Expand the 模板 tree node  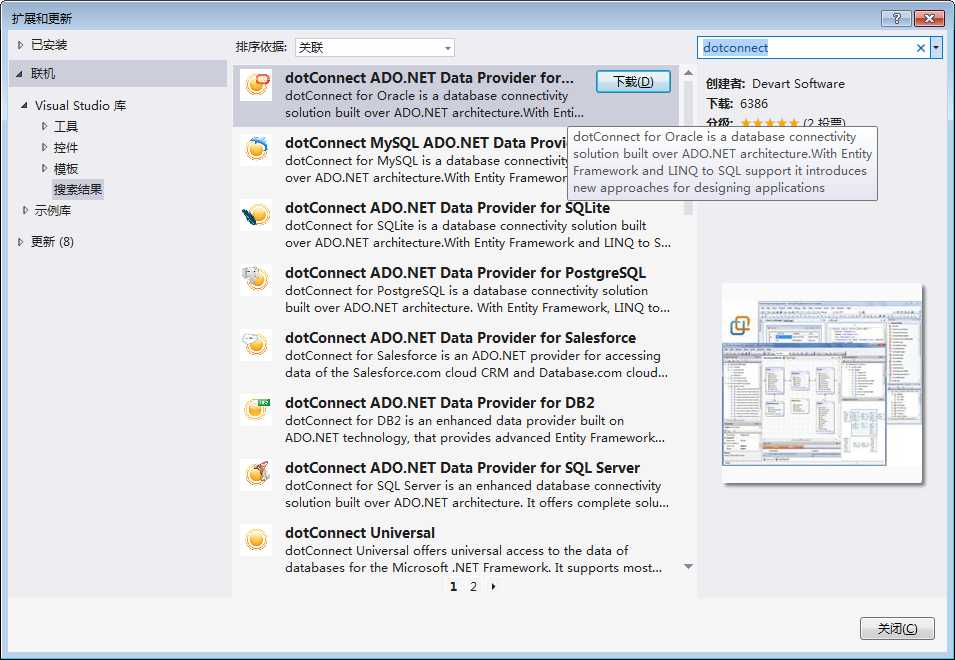[x=44, y=168]
